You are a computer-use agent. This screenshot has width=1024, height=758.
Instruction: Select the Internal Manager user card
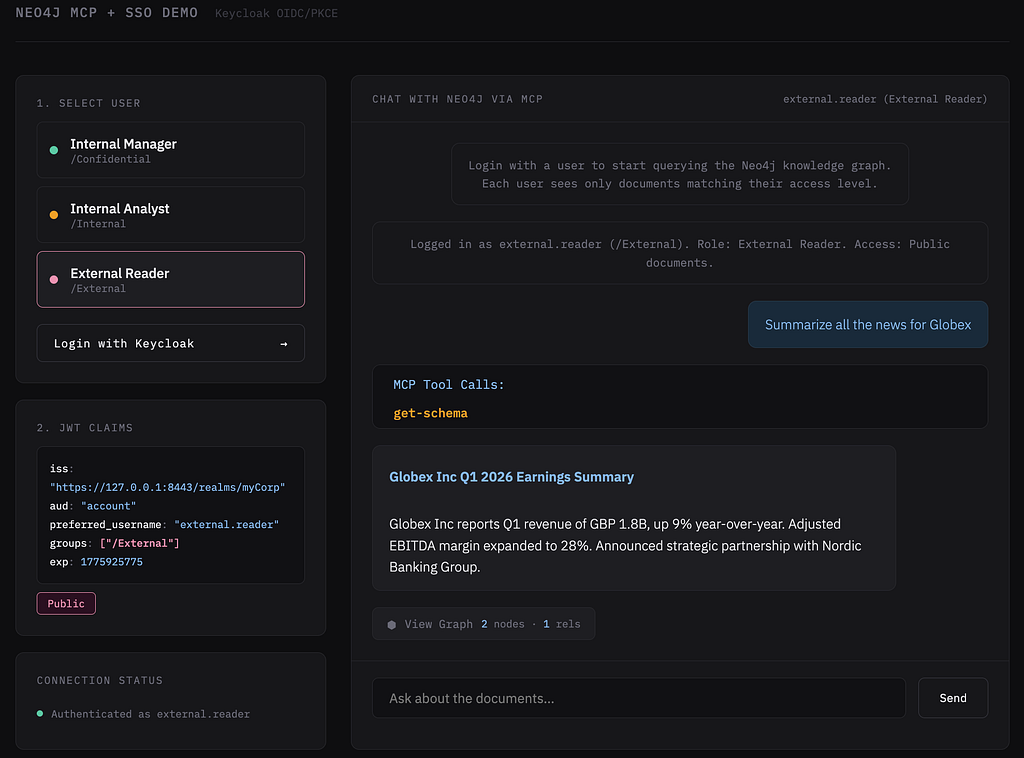[170, 150]
